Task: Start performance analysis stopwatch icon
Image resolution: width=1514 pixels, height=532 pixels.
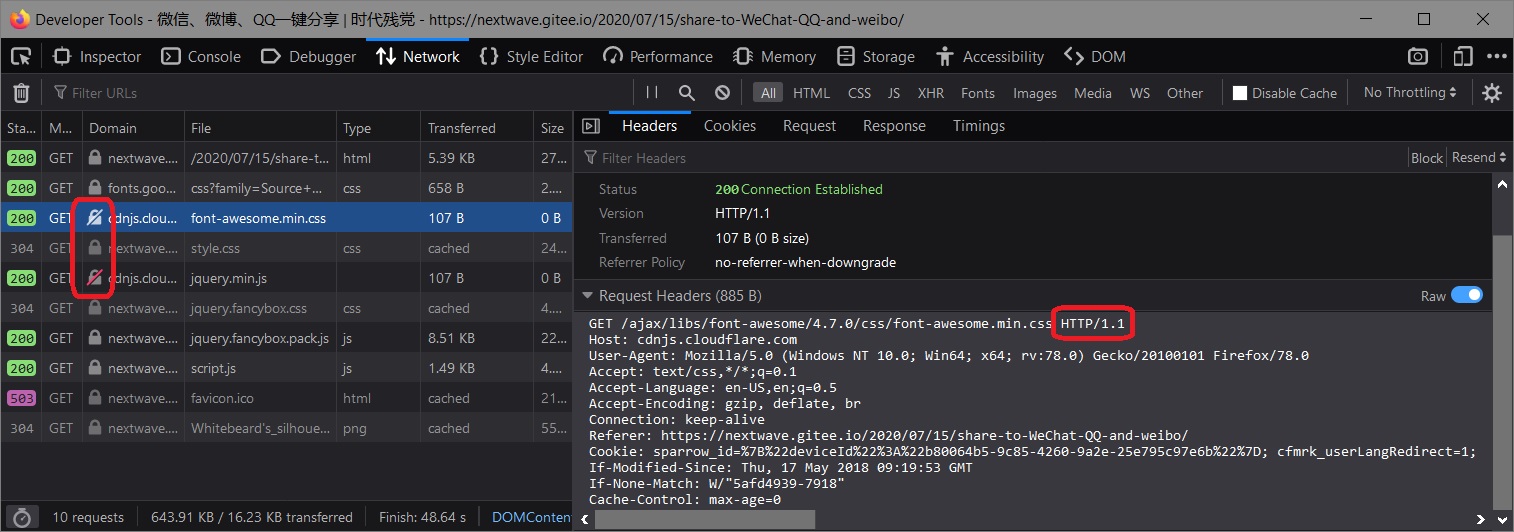Action: coord(21,517)
